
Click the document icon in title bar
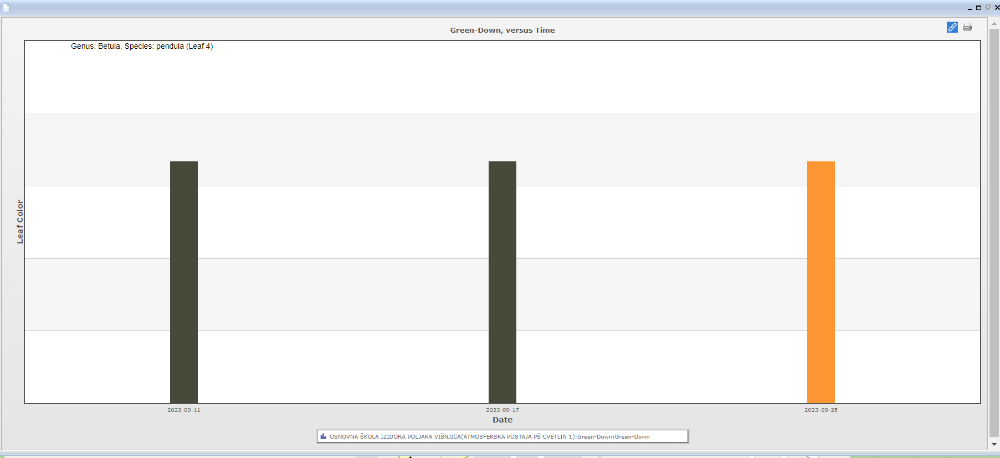pyautogui.click(x=5, y=6)
